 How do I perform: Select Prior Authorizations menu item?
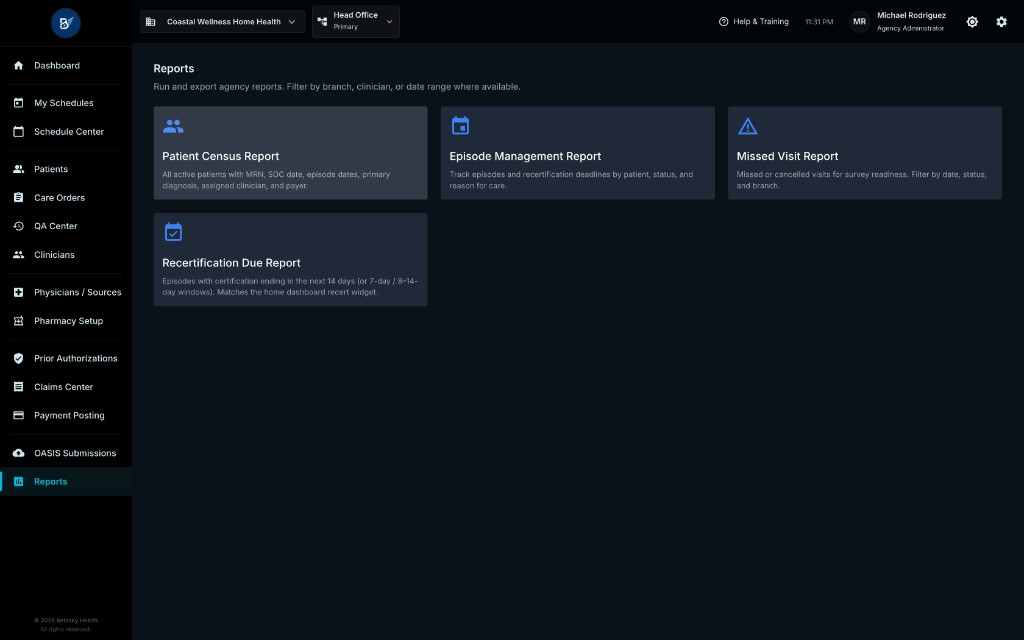pyautogui.click(x=65, y=358)
